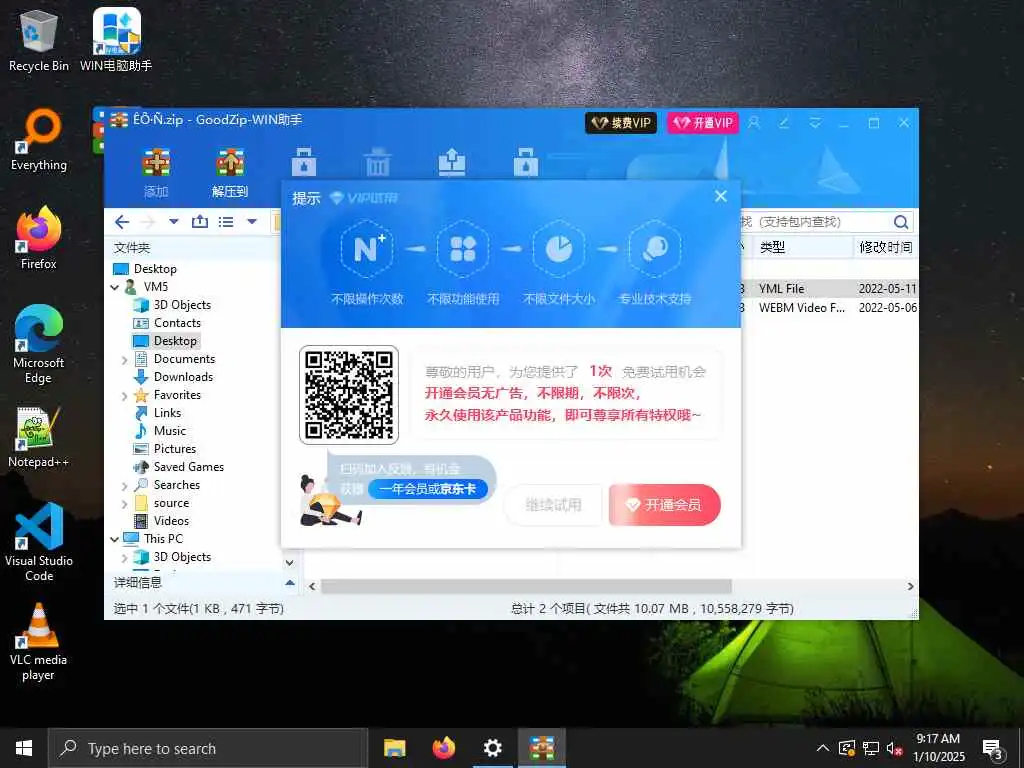Click the 继续试用 button

tap(553, 505)
